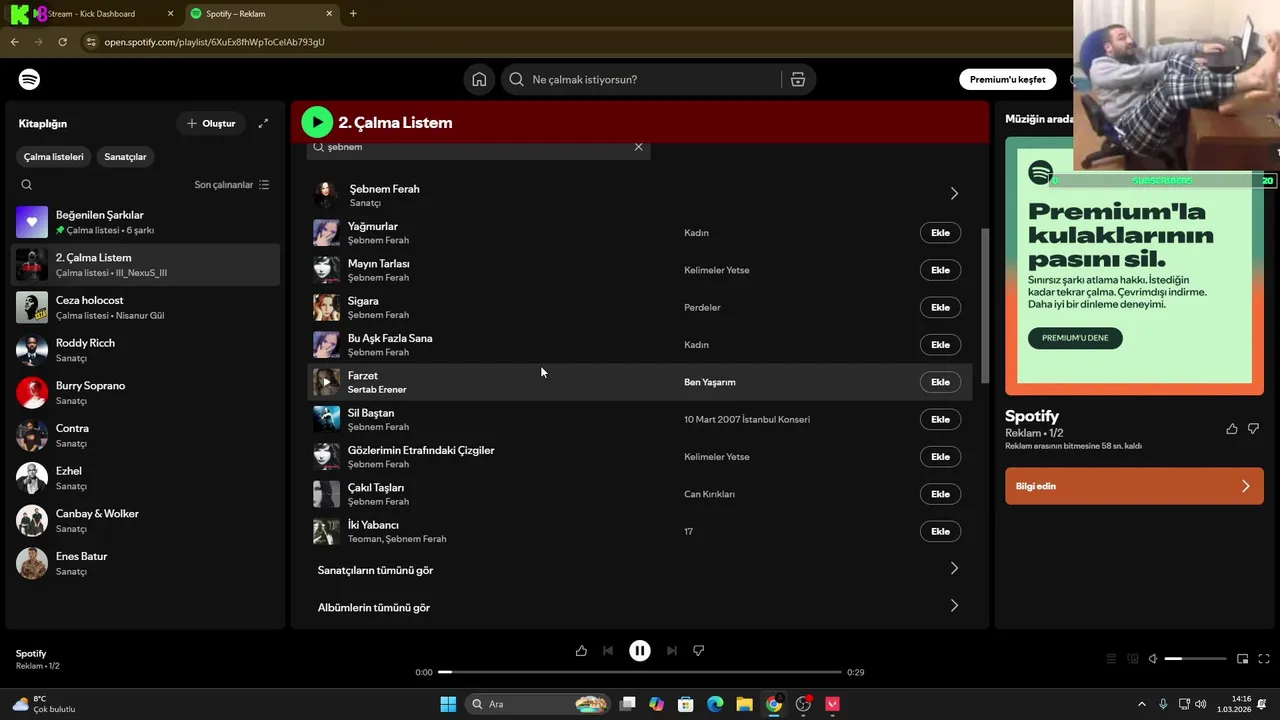Open connect to device icon

[1133, 659]
